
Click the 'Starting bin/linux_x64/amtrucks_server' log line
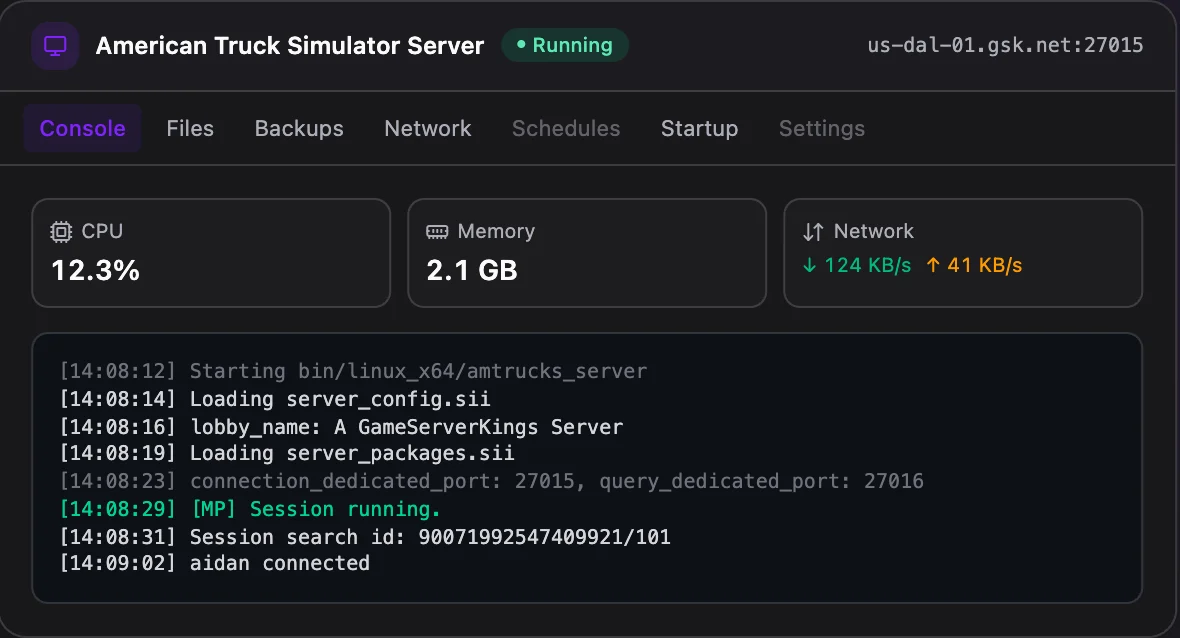(x=354, y=371)
